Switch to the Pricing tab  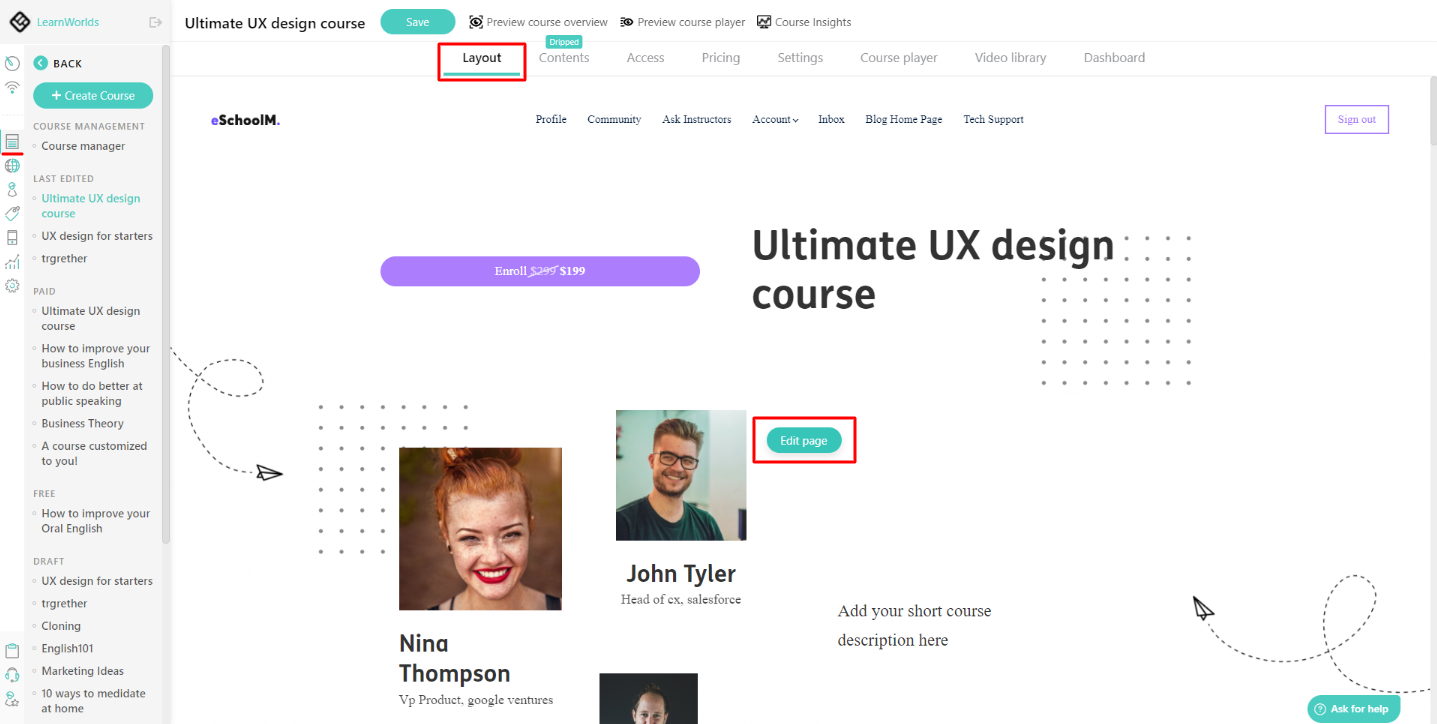coord(720,57)
